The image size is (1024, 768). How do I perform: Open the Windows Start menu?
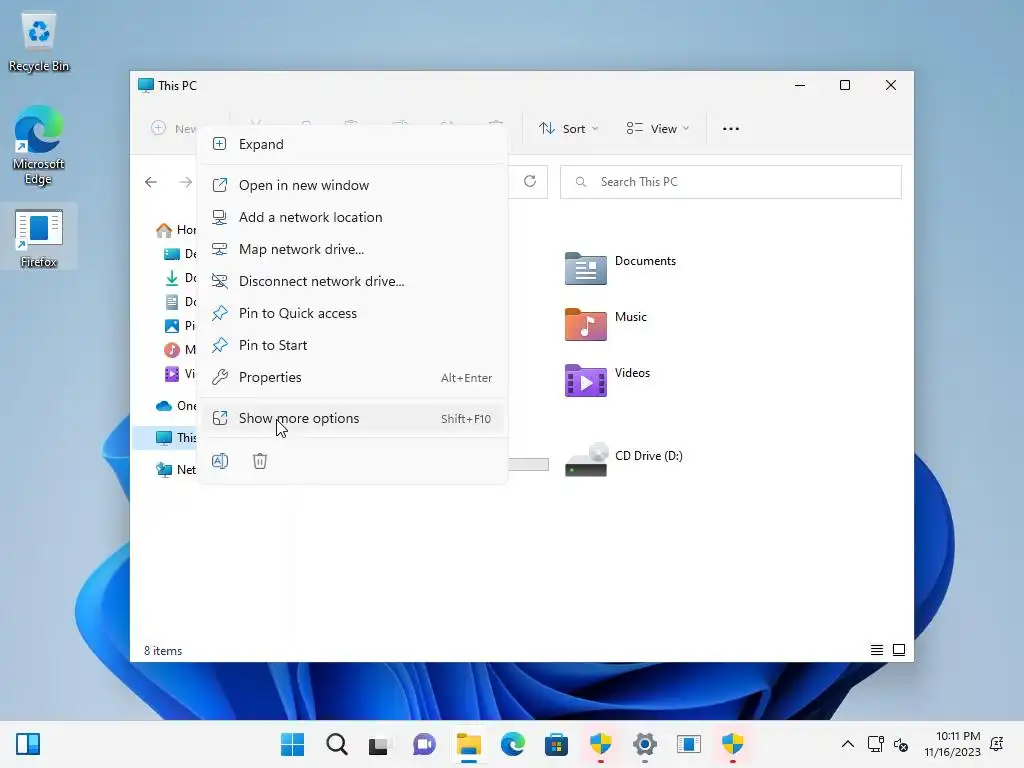(x=292, y=744)
